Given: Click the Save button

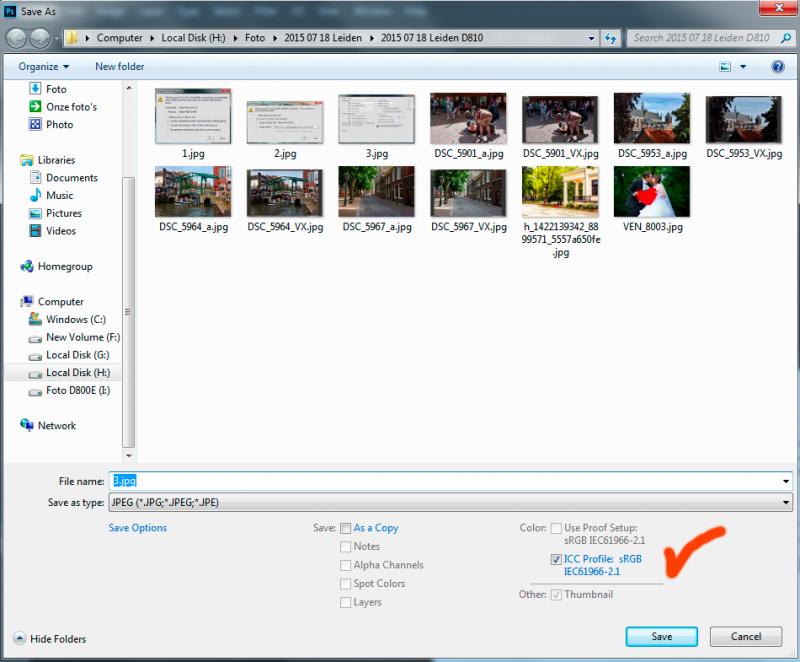Looking at the screenshot, I should tap(661, 636).
